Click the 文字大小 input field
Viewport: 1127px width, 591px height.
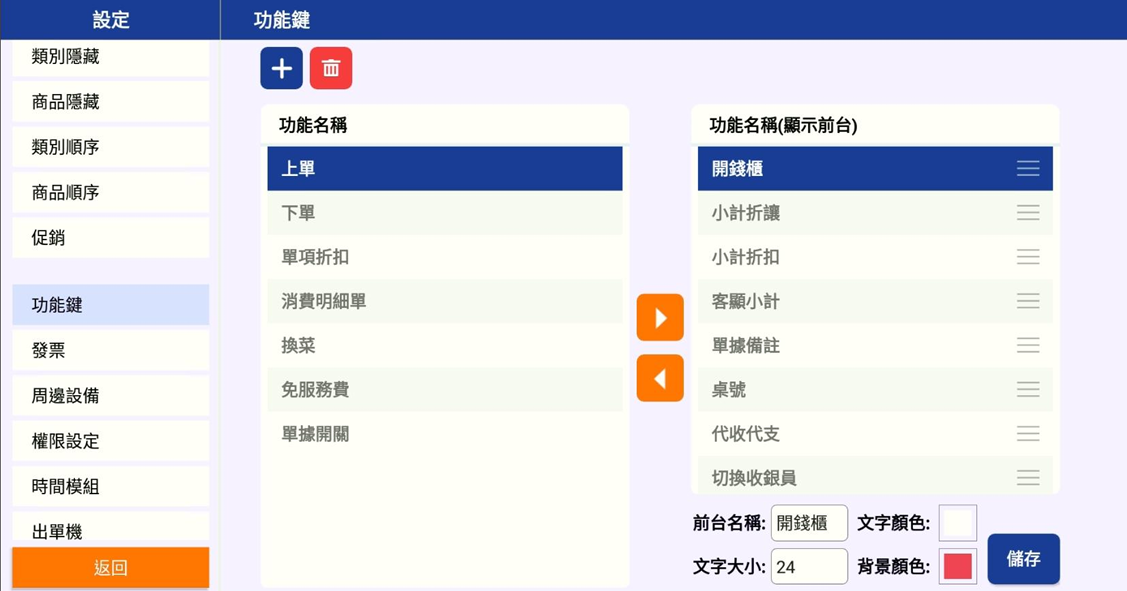pyautogui.click(x=809, y=567)
